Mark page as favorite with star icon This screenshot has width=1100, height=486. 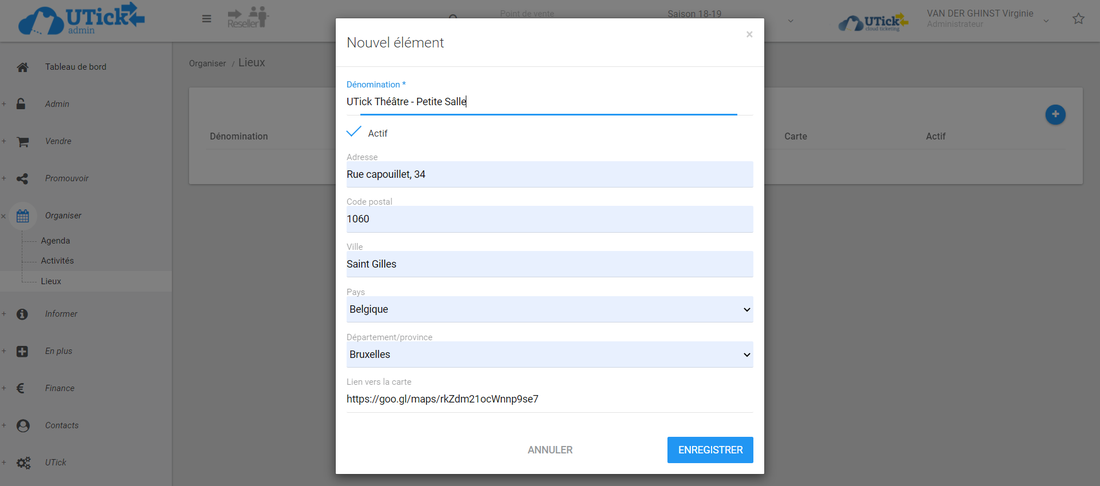pyautogui.click(x=1078, y=19)
